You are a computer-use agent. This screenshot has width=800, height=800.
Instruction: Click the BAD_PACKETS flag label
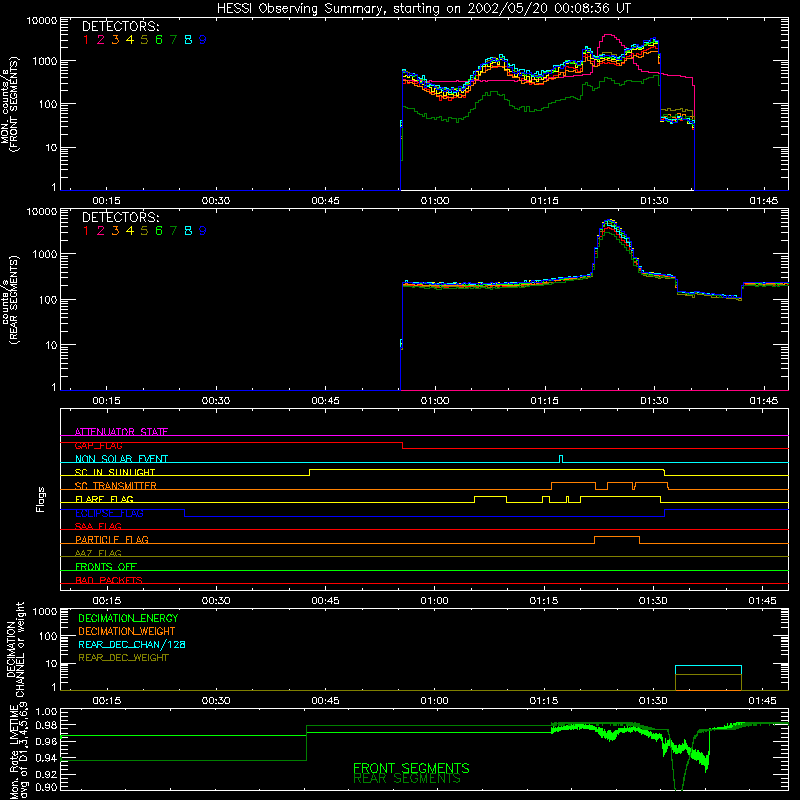tap(109, 580)
